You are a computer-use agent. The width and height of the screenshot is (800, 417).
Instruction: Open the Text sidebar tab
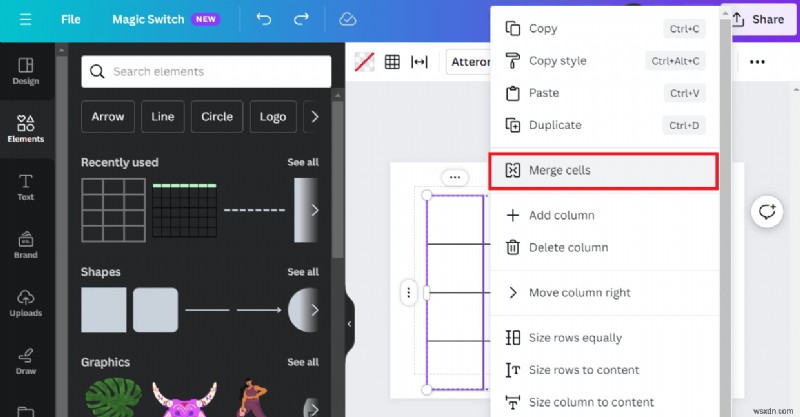pos(26,187)
